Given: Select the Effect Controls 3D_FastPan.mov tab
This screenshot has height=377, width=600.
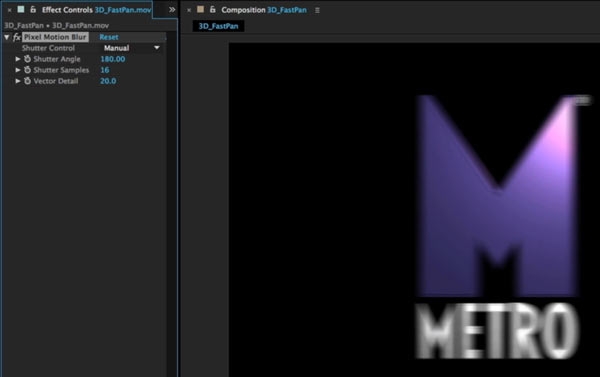Looking at the screenshot, I should 96,10.
